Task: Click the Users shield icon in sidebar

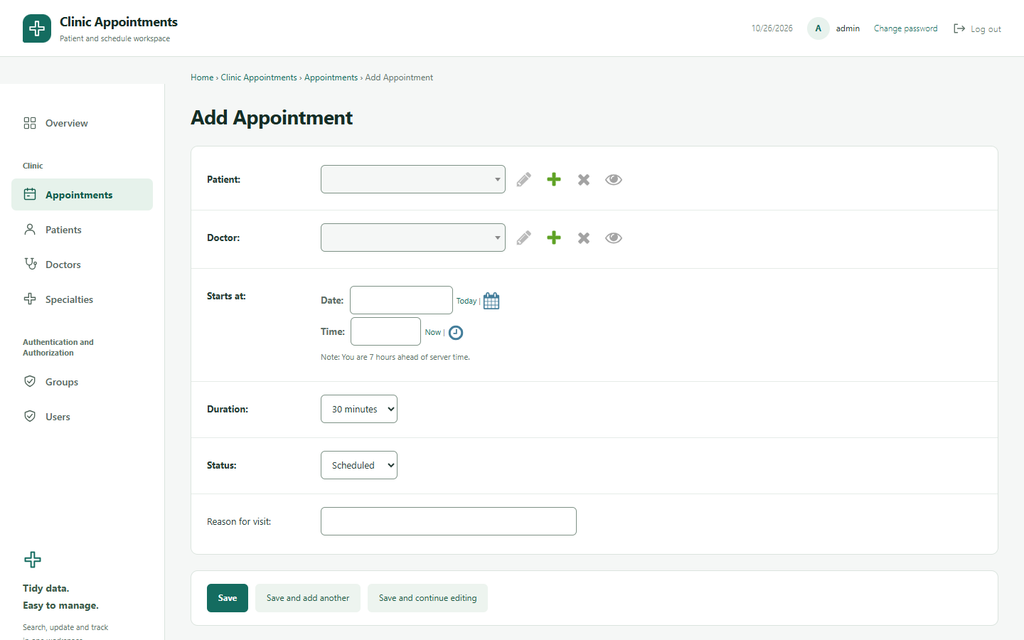Action: point(30,416)
